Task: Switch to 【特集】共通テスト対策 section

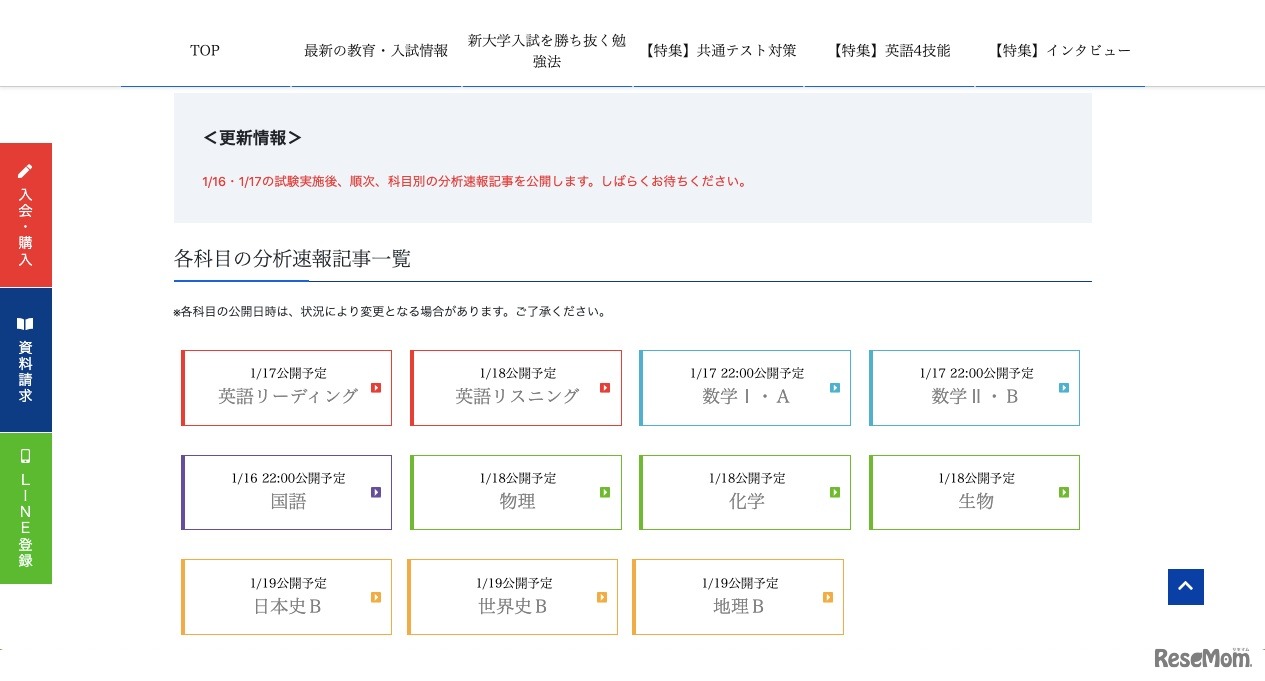Action: (x=719, y=50)
